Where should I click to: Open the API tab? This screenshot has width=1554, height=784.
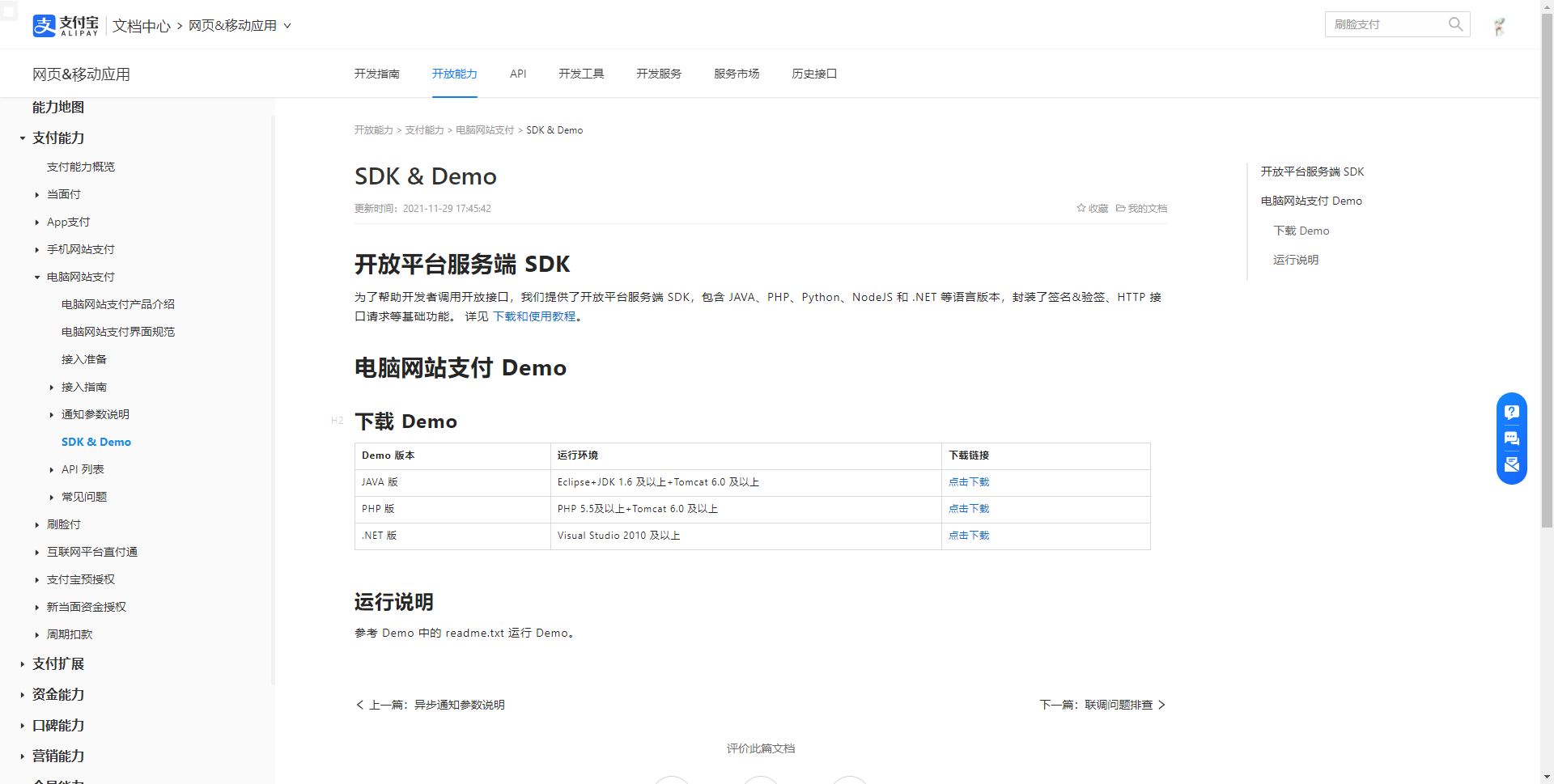(x=518, y=74)
